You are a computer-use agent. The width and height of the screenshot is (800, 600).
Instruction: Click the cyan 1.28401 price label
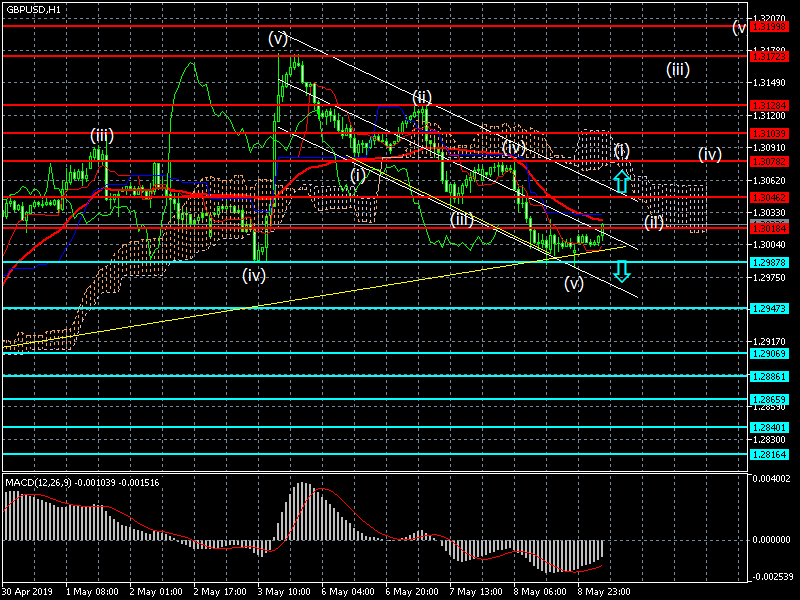tap(769, 428)
